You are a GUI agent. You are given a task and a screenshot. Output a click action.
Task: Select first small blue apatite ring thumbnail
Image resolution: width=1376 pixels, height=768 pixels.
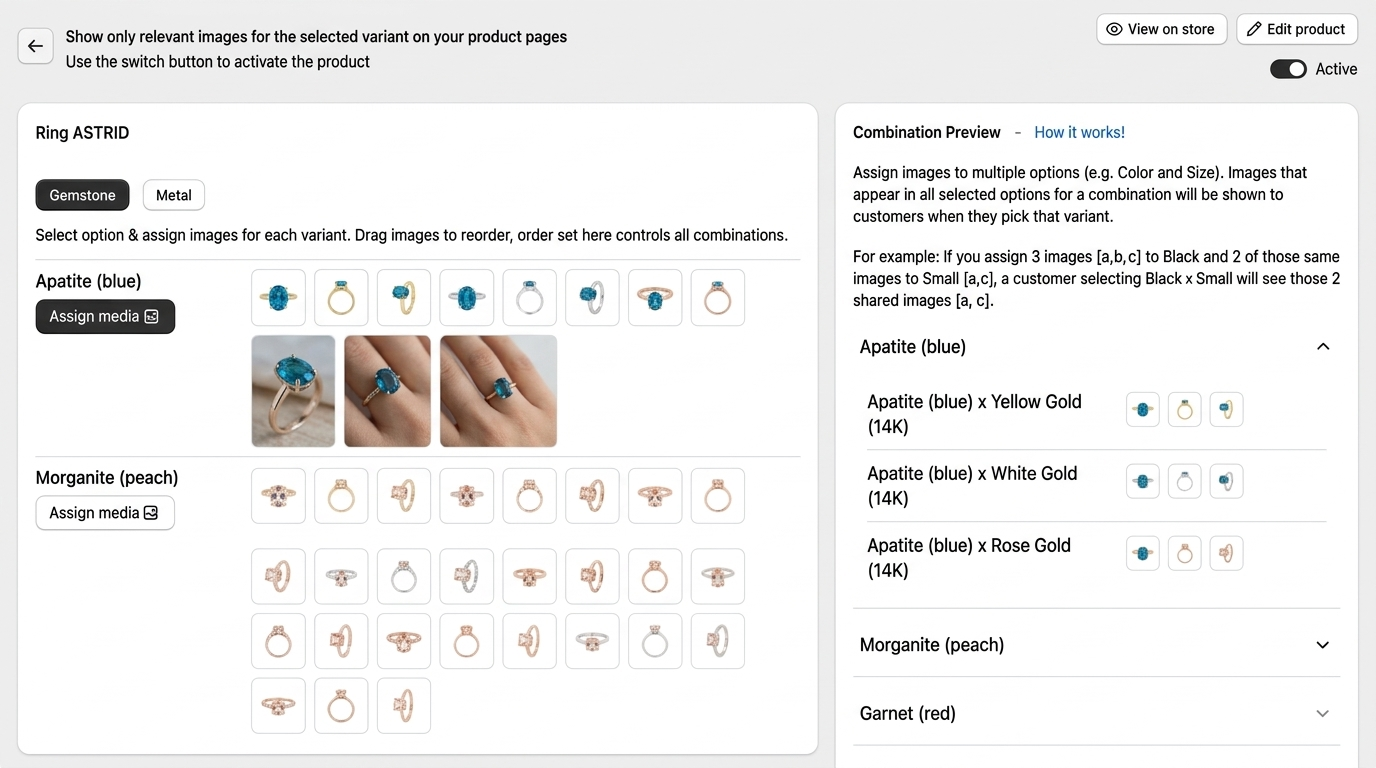(x=278, y=297)
